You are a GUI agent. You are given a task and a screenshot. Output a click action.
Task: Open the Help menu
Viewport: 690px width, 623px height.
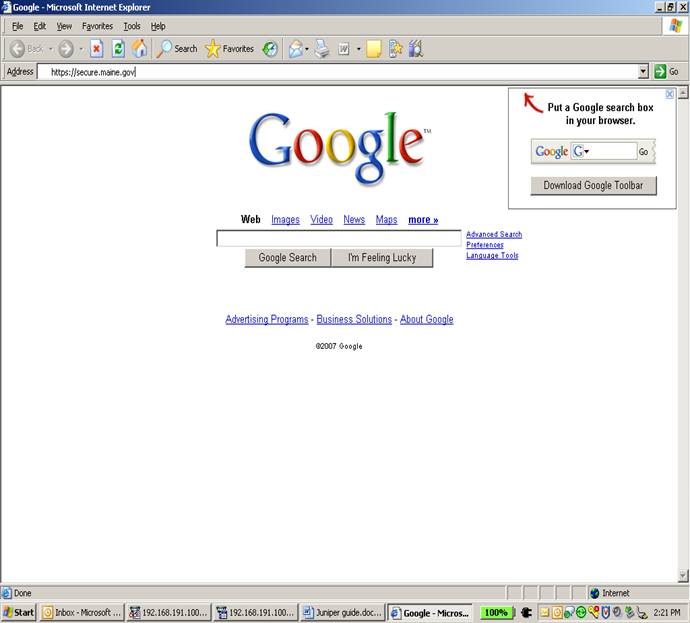click(158, 26)
